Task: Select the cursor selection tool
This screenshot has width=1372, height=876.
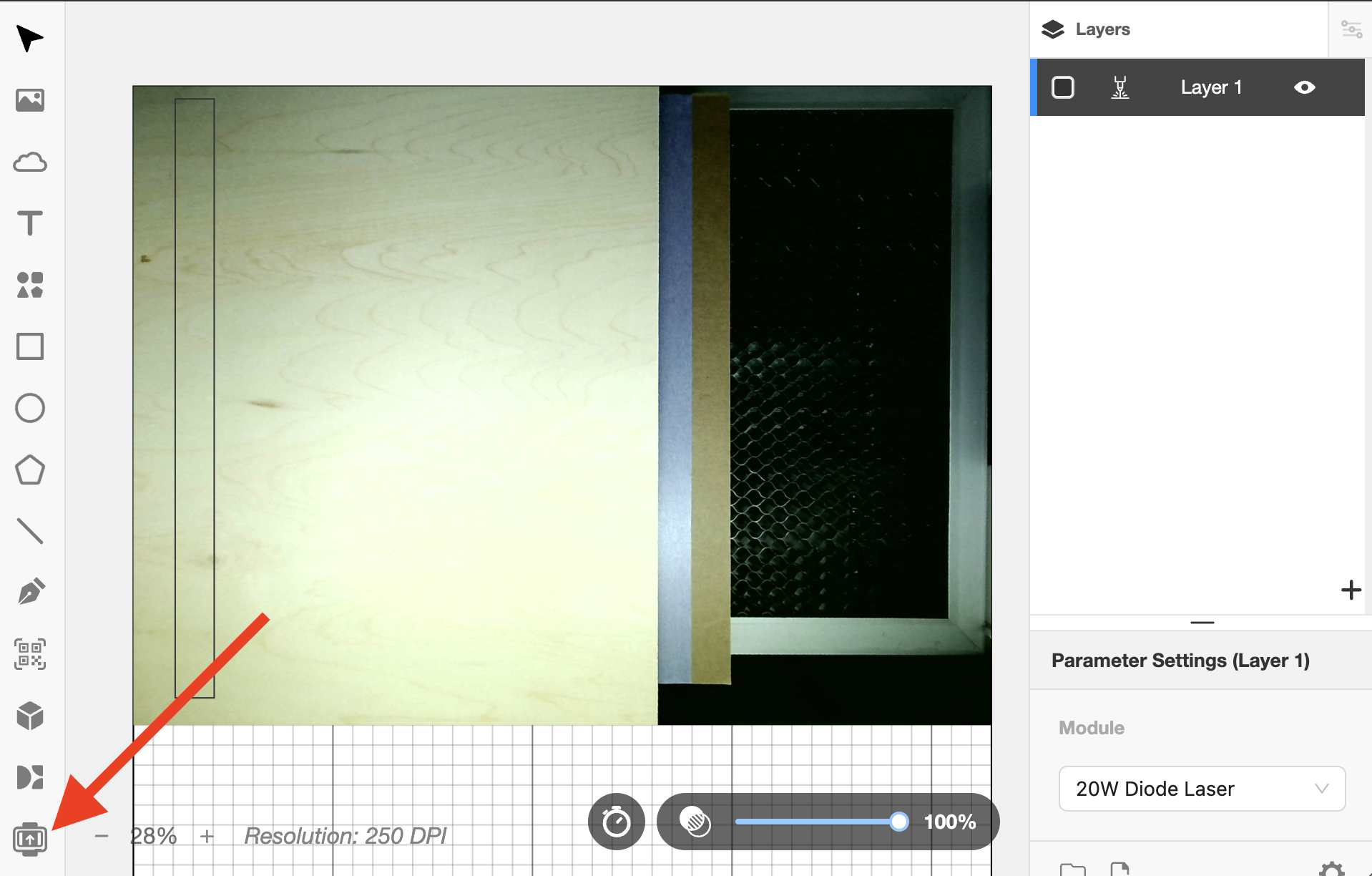Action: tap(29, 38)
